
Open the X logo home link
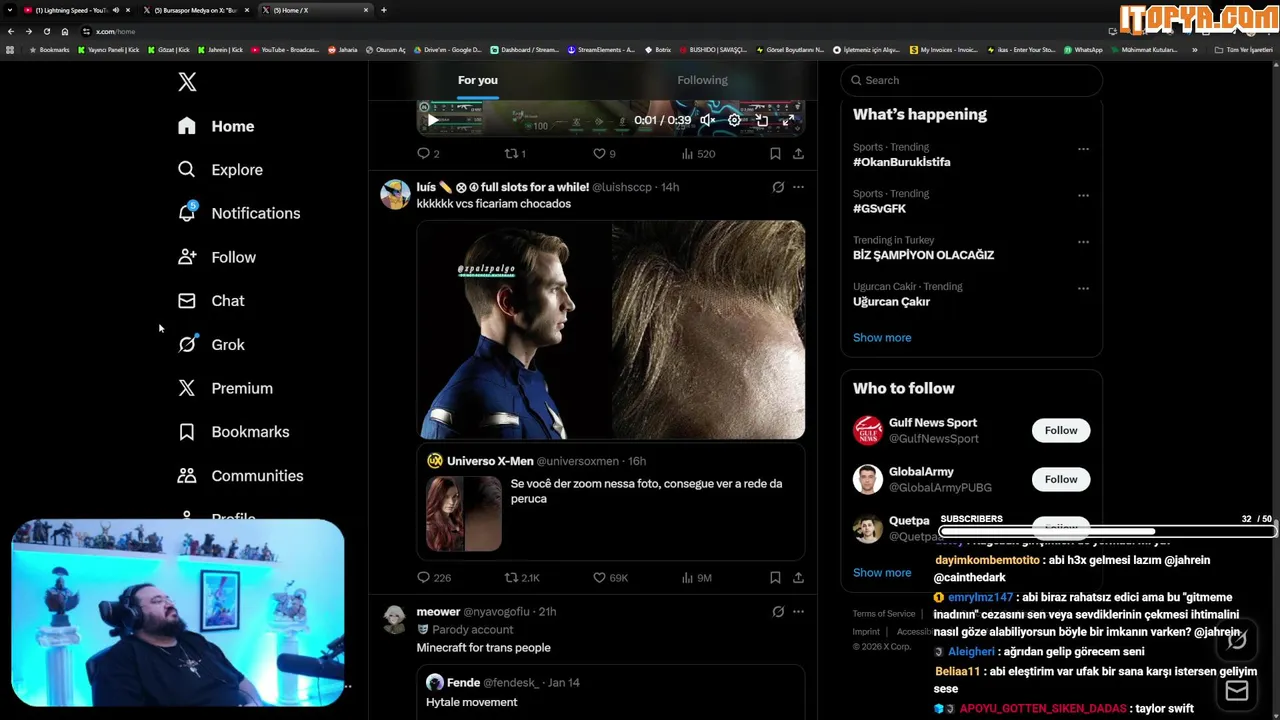tap(187, 82)
